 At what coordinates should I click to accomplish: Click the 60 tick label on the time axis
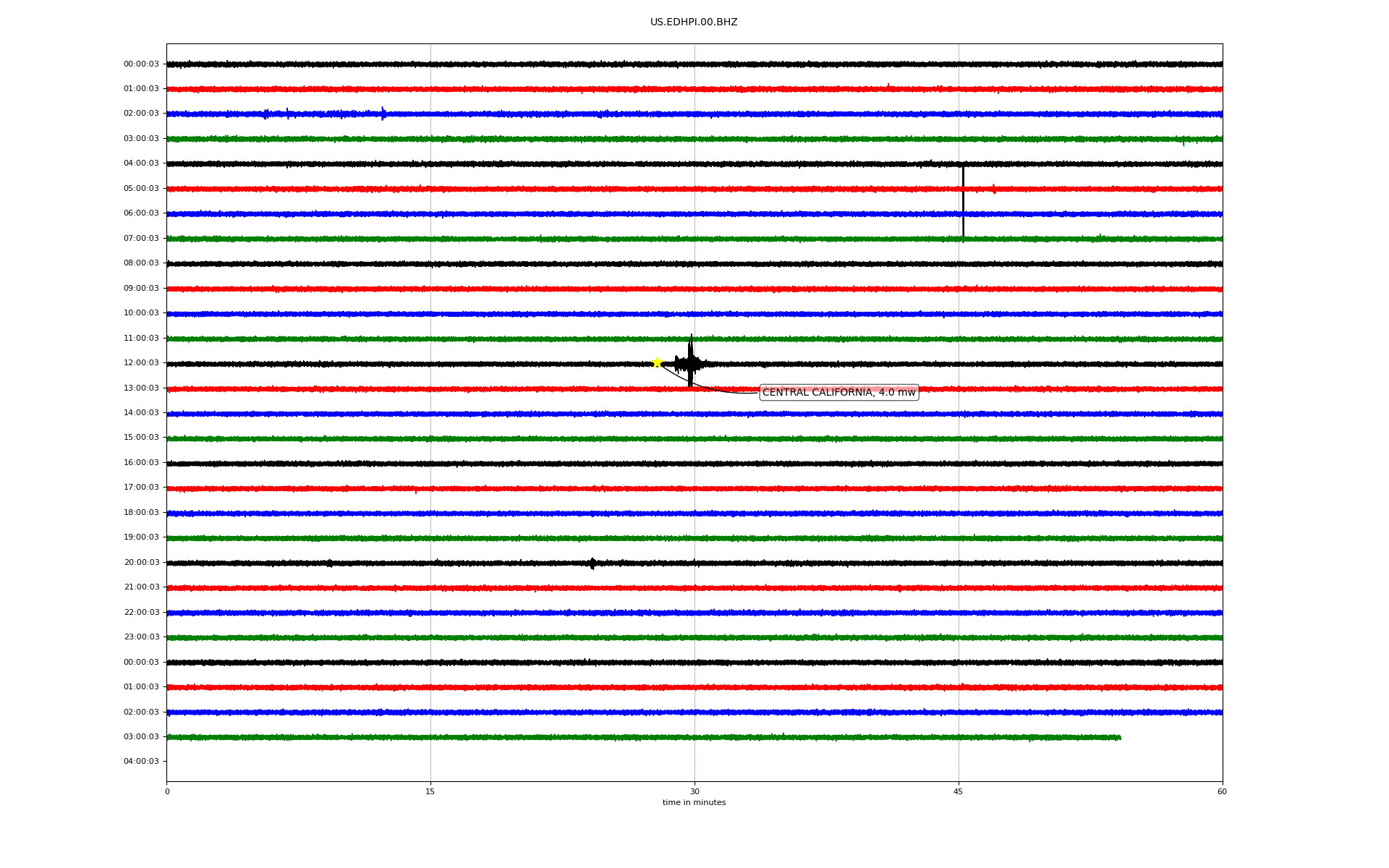[1222, 791]
